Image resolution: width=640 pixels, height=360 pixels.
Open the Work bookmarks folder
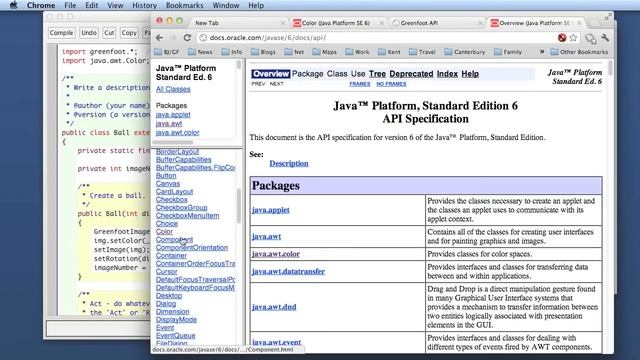click(x=357, y=52)
